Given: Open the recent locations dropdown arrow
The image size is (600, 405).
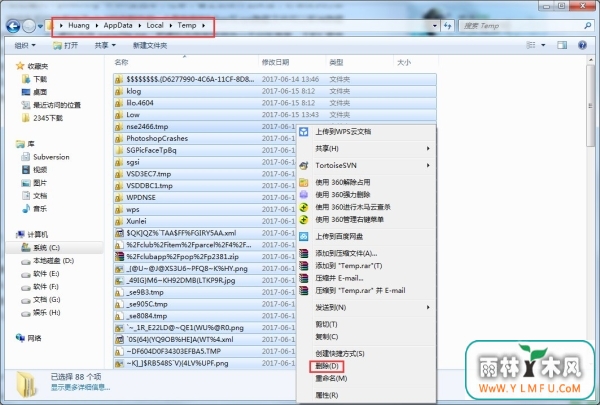Looking at the screenshot, I should (x=40, y=26).
